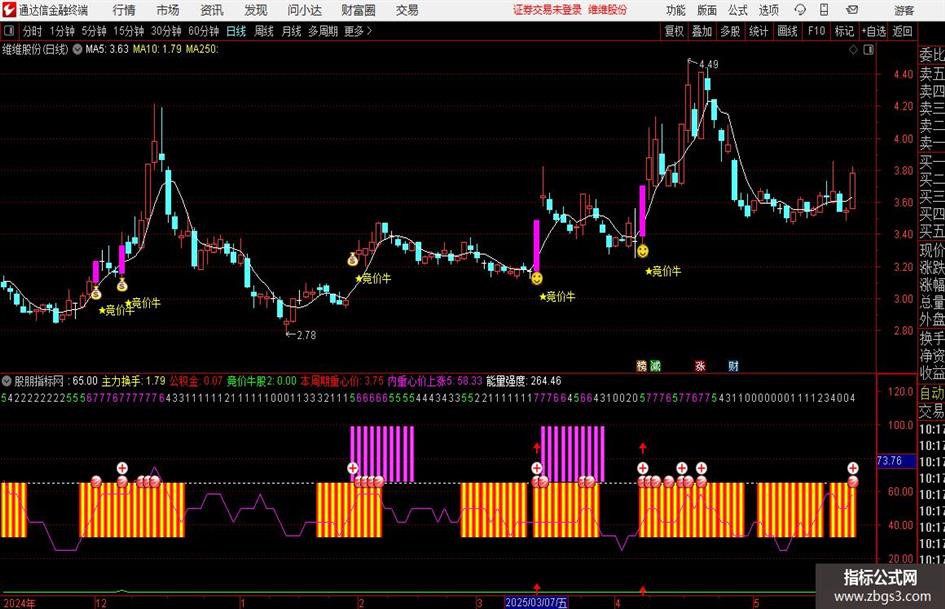This screenshot has width=945, height=609.
Task: Toggle 叠加 overlay mode
Action: [702, 31]
